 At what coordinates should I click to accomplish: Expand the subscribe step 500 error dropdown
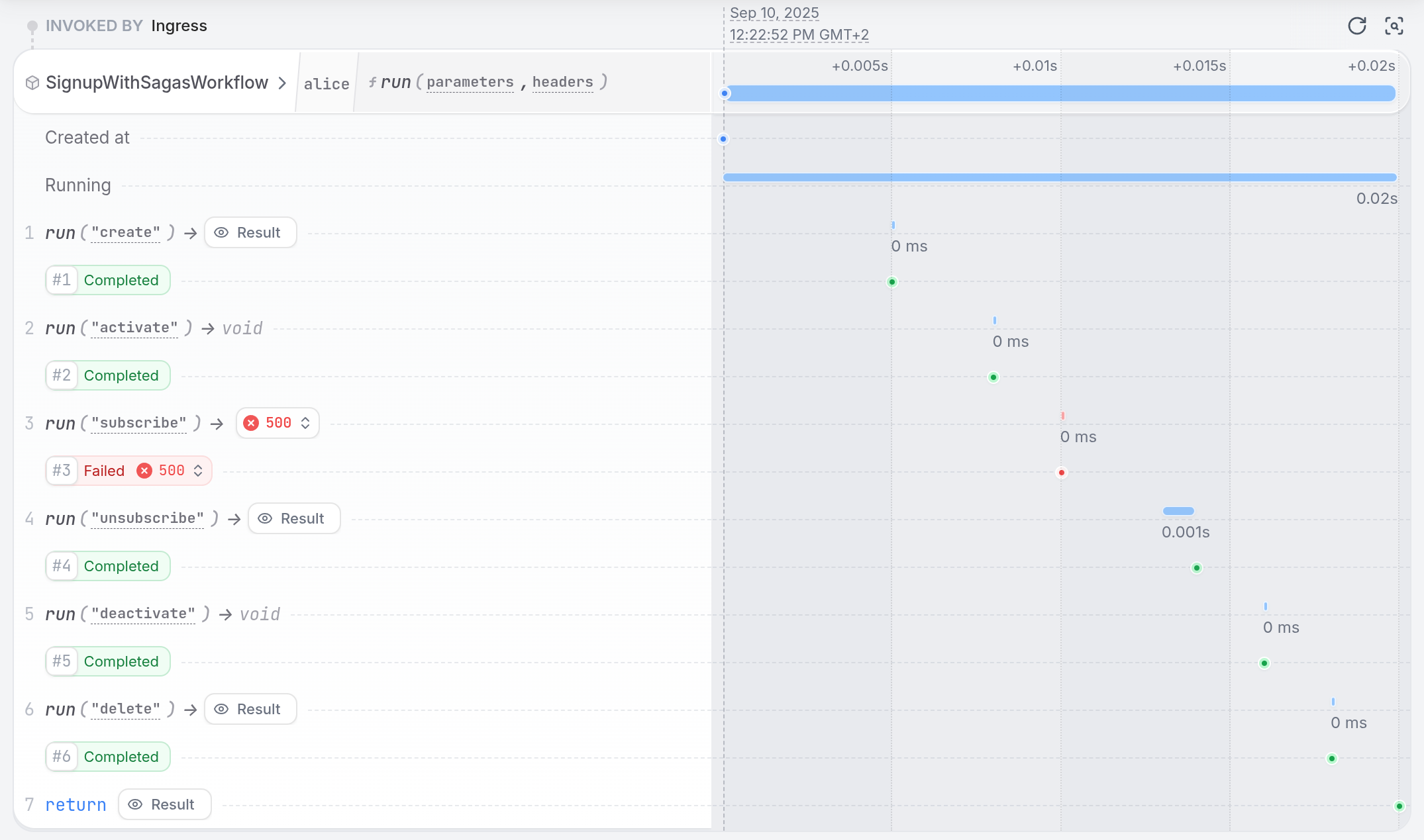(305, 423)
